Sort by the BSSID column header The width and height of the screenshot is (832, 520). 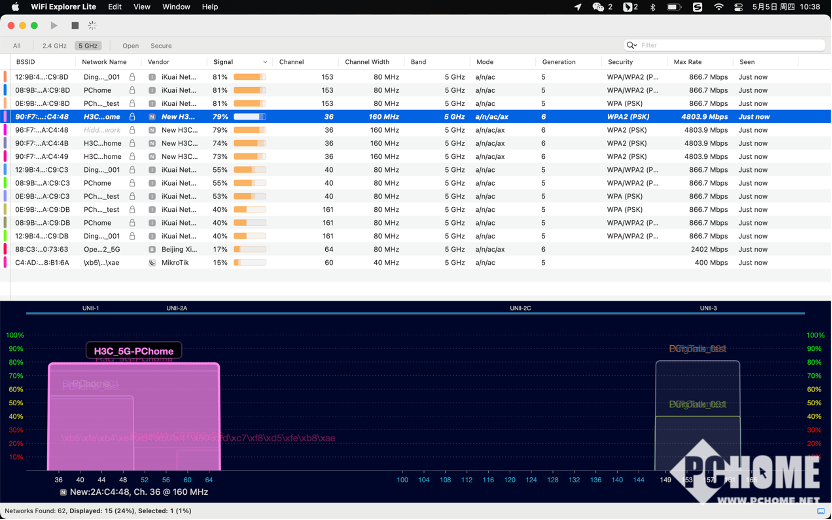tap(25, 62)
